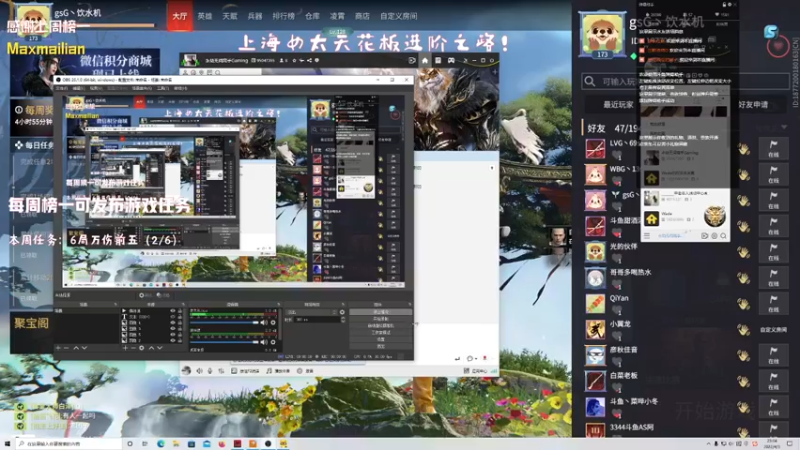
Task: Click the flag invite button for WBG
Action: point(773,174)
